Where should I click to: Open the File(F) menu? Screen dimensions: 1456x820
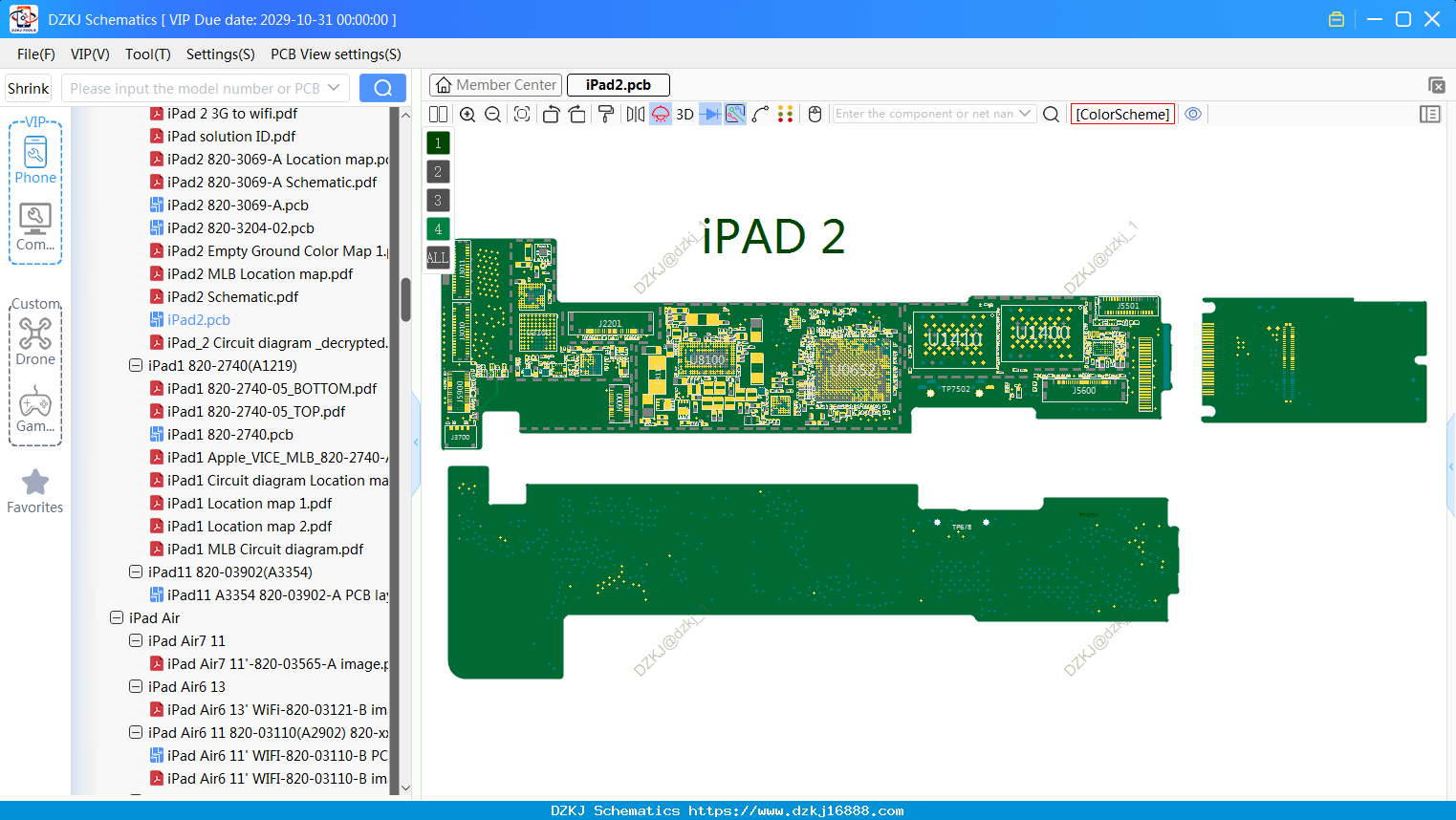pos(36,54)
